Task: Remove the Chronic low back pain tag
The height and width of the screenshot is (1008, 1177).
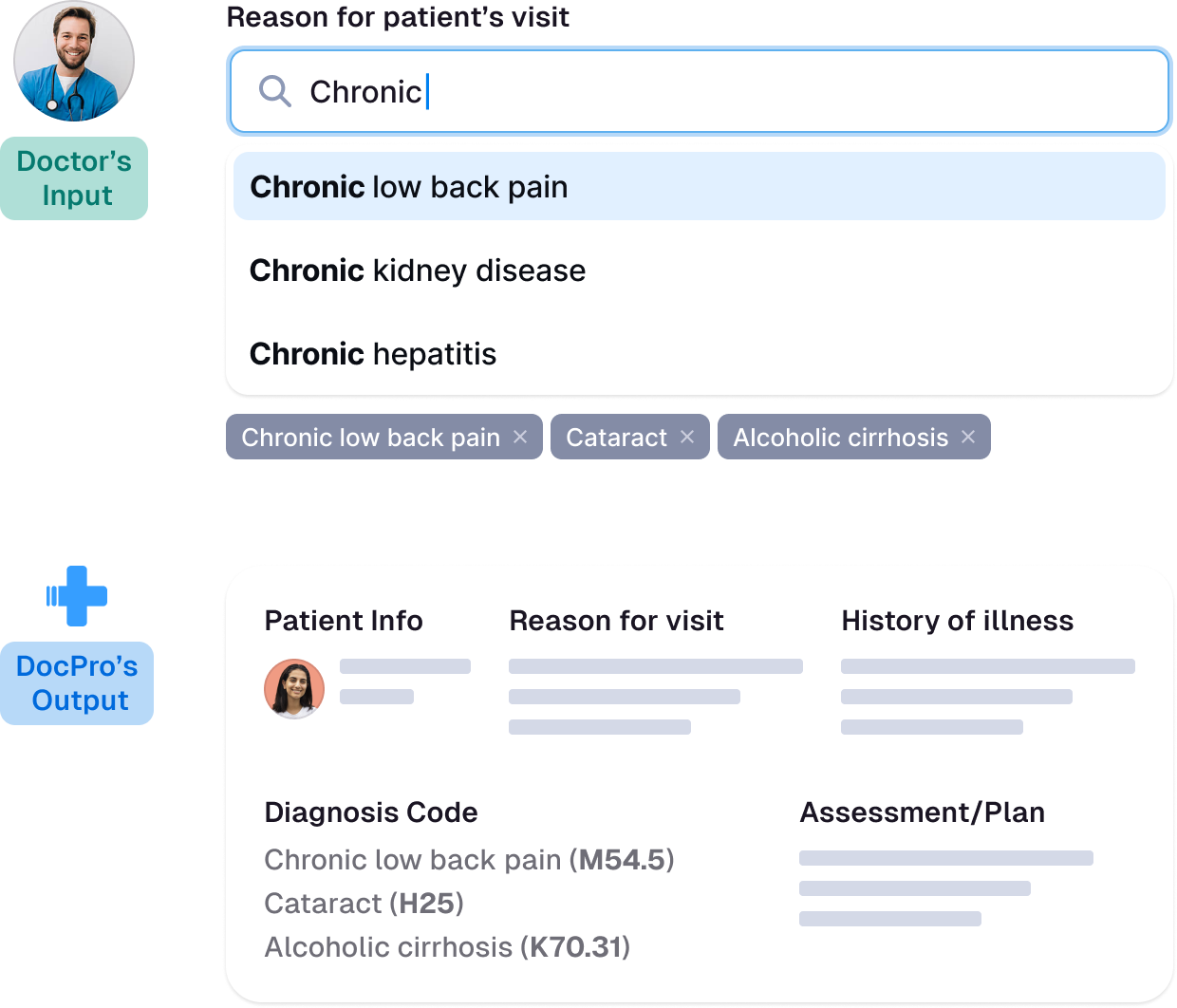Action: (520, 437)
